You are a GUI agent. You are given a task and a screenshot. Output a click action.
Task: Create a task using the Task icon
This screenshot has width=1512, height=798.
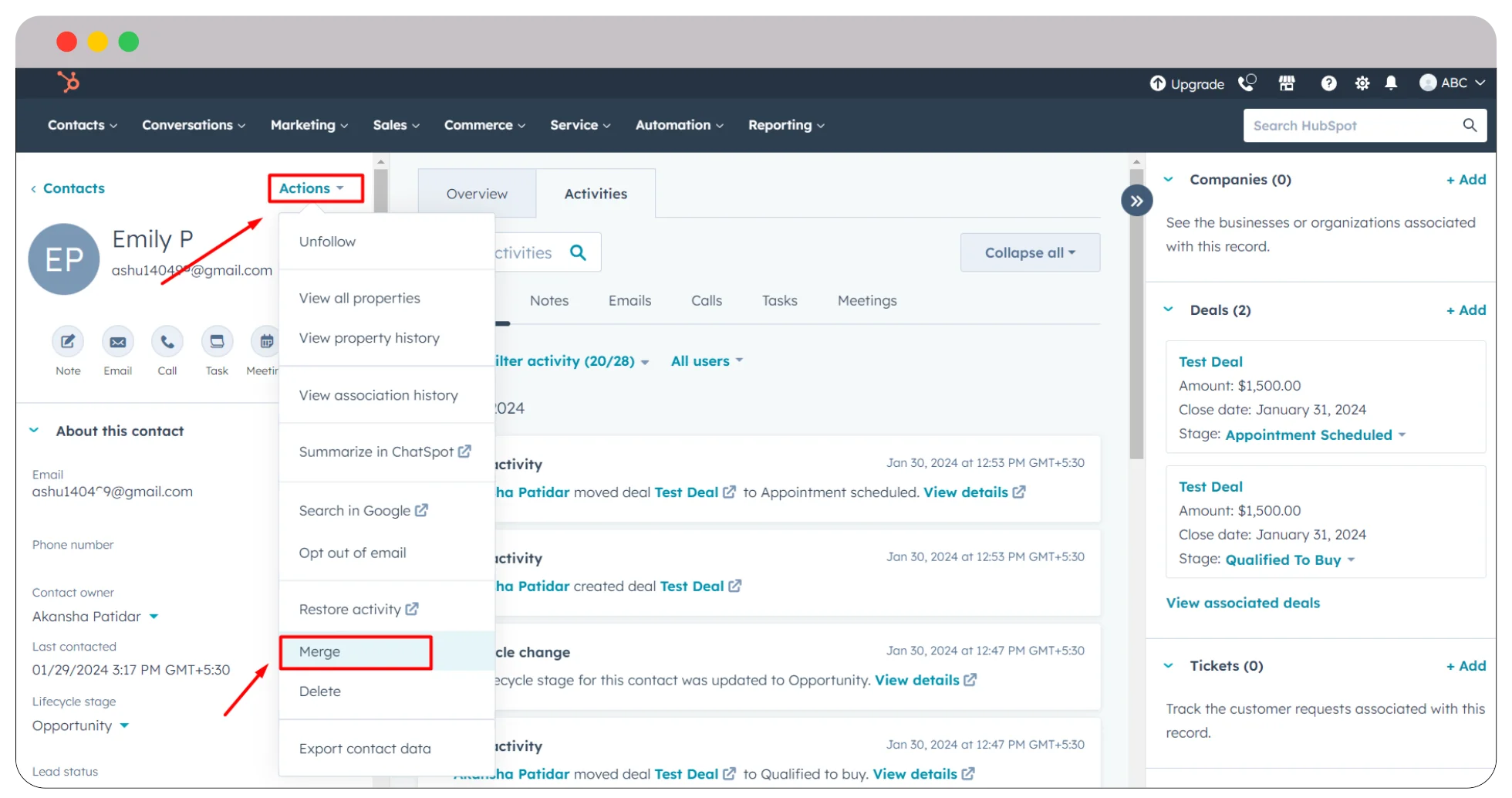coord(217,342)
